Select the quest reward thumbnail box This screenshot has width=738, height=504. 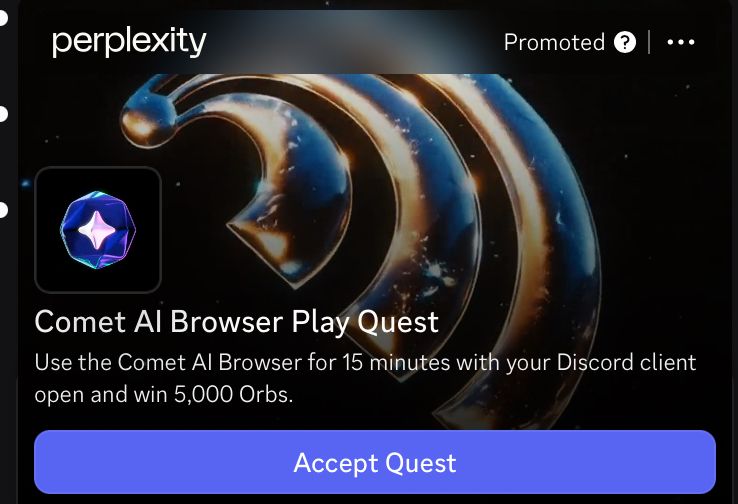coord(98,230)
